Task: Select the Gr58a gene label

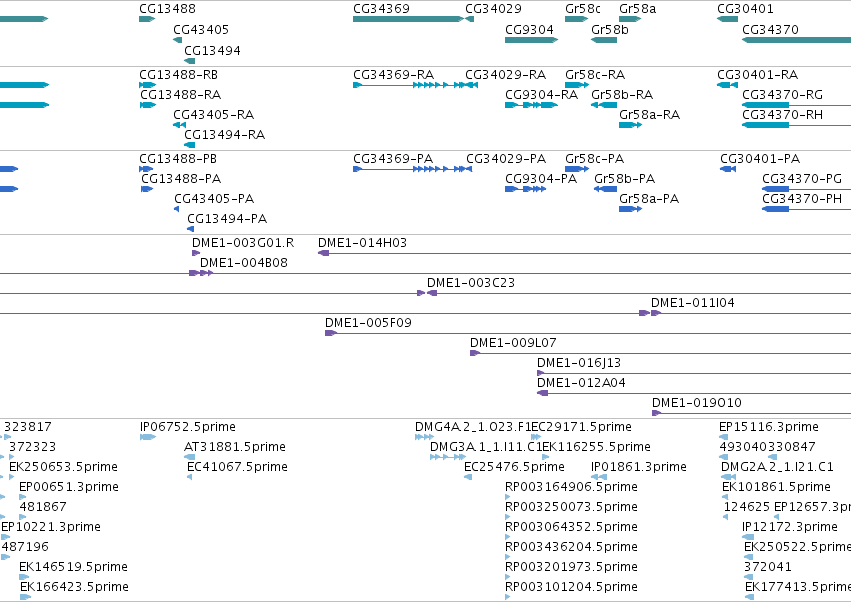Action: tap(638, 9)
